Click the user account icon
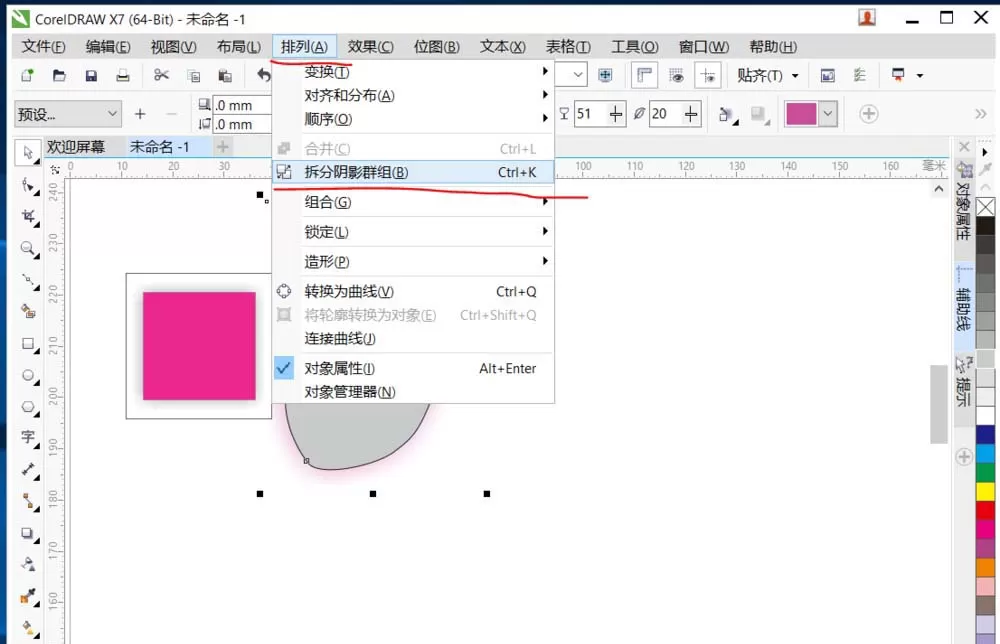The width and height of the screenshot is (1000, 644). coord(867,18)
